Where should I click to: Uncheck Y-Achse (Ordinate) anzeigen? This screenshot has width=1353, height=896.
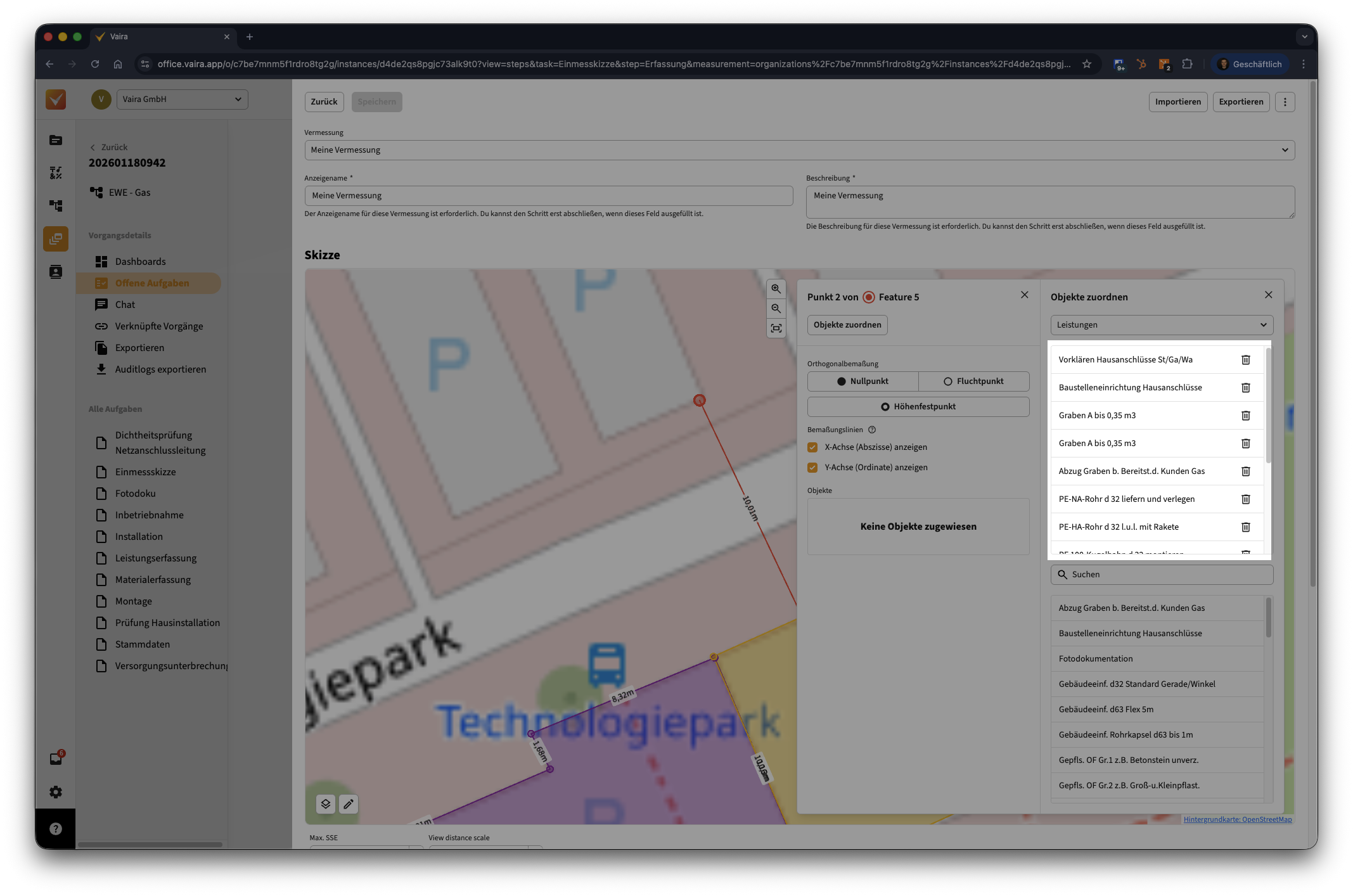[812, 468]
